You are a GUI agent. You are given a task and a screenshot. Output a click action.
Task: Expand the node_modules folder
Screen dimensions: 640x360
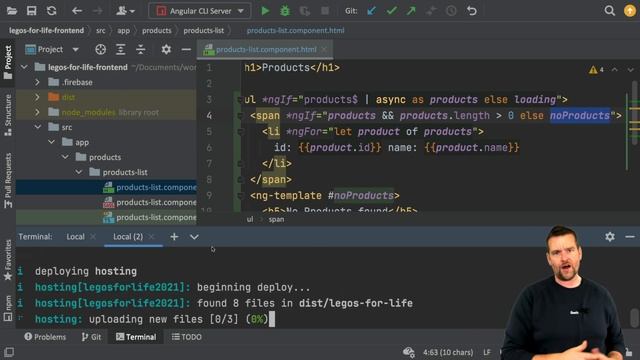37,112
